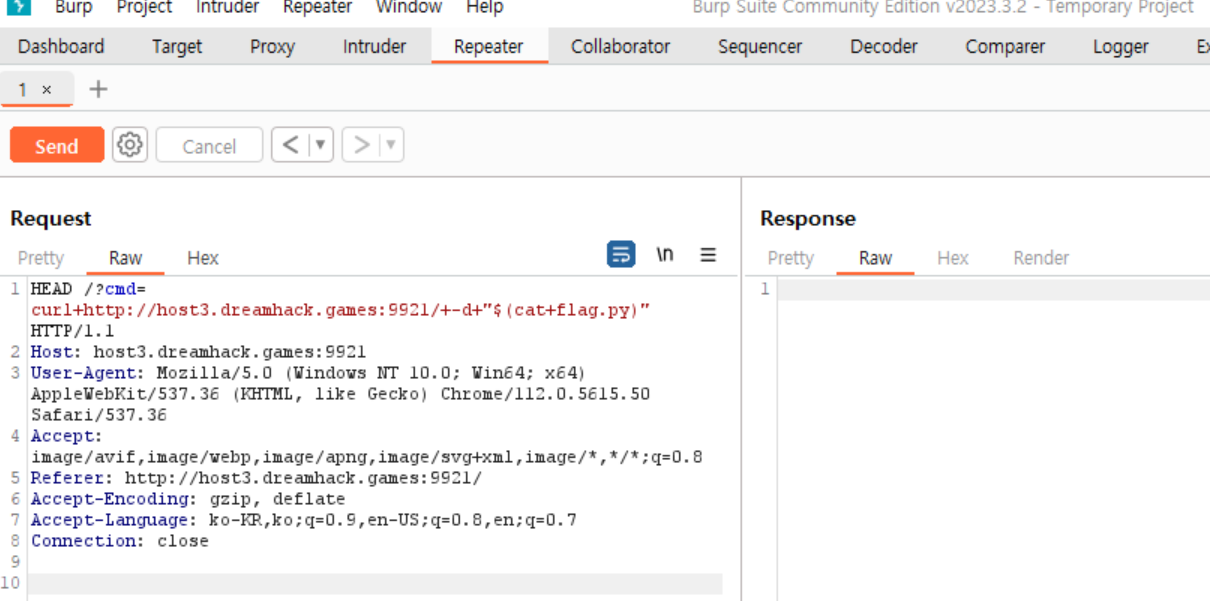
Task: Switch to the Intruder tool tab
Action: [x=375, y=46]
